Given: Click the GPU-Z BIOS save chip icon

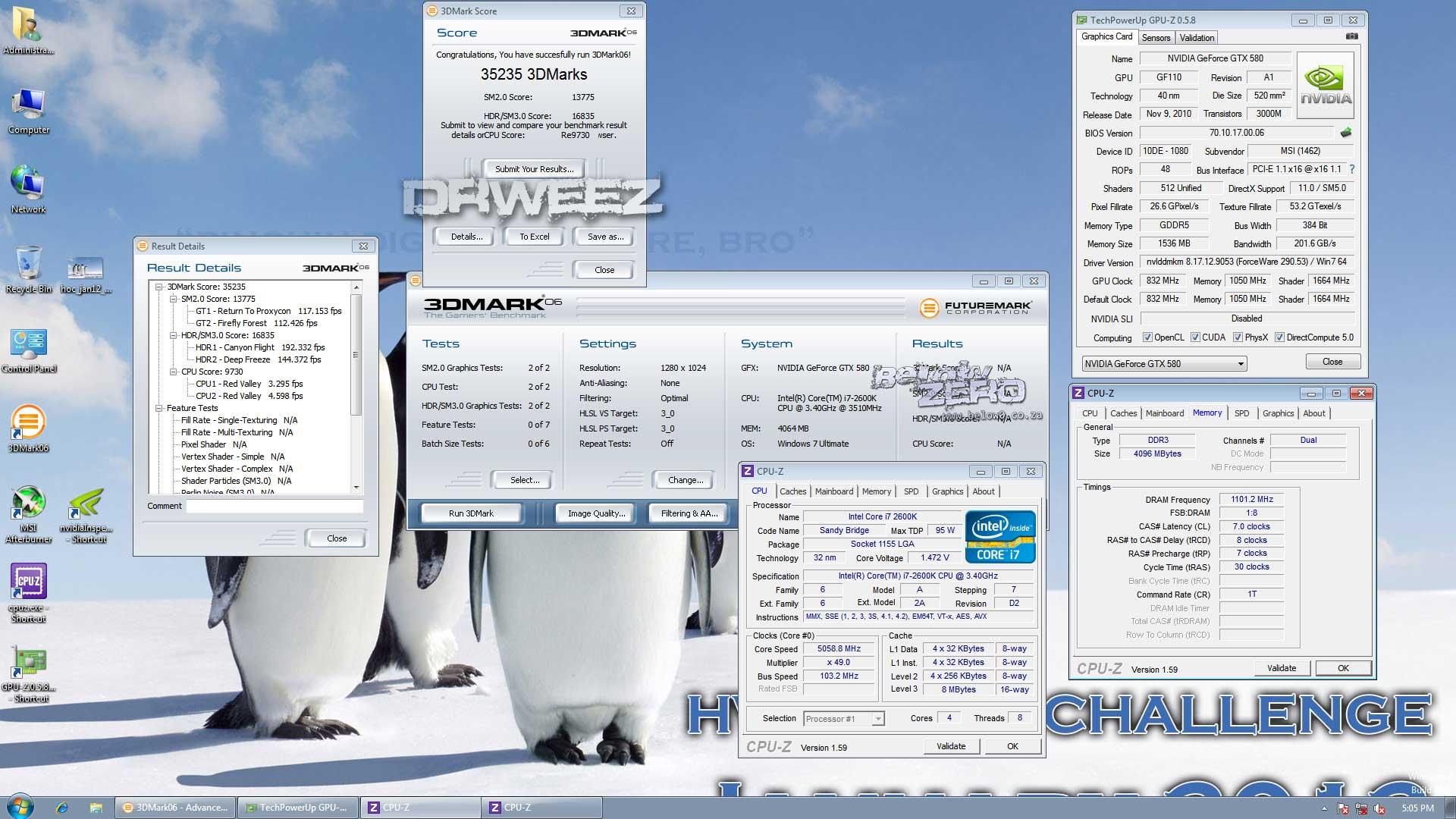Looking at the screenshot, I should click(1346, 133).
